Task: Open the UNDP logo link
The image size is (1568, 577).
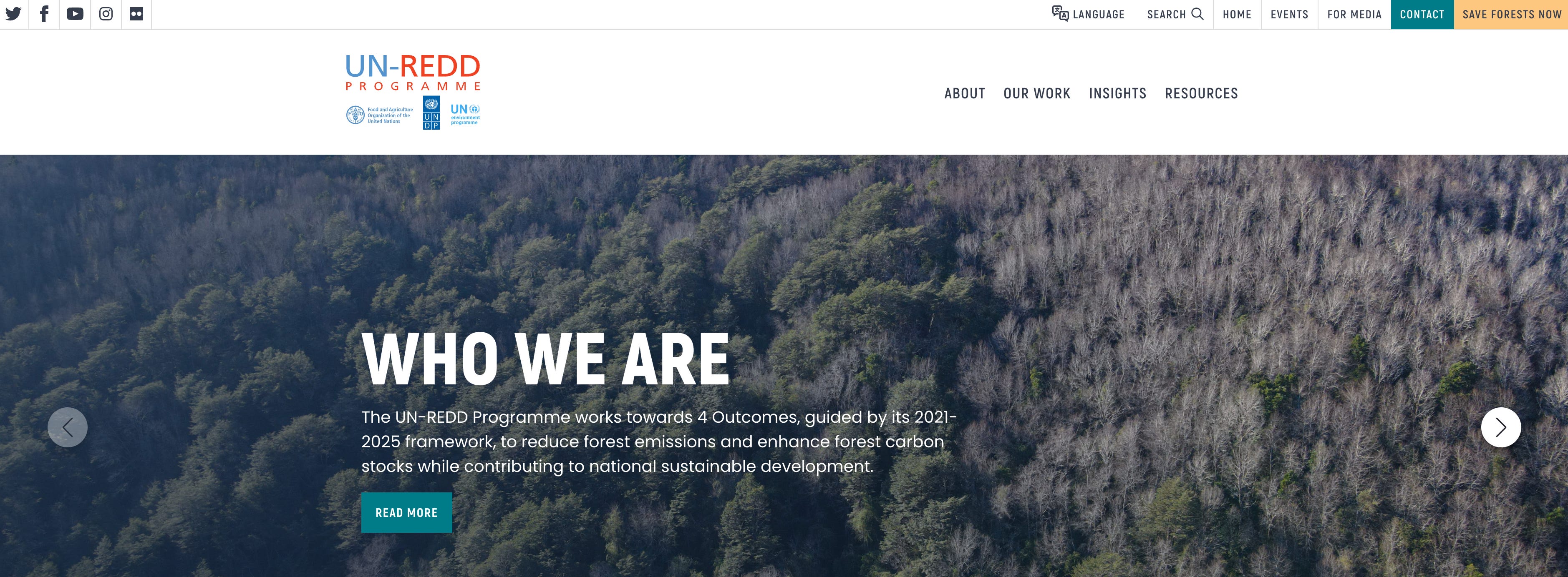Action: (431, 113)
